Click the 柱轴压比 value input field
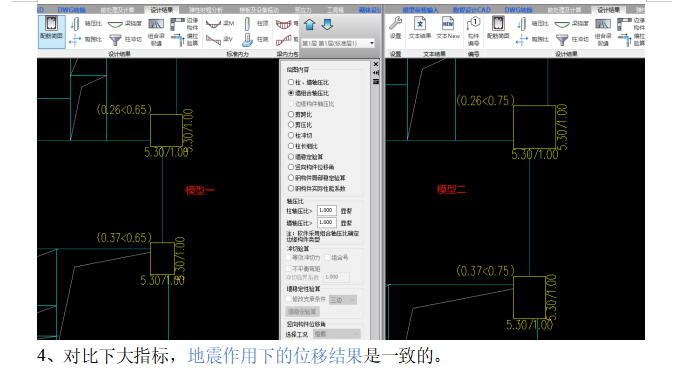 click(326, 210)
